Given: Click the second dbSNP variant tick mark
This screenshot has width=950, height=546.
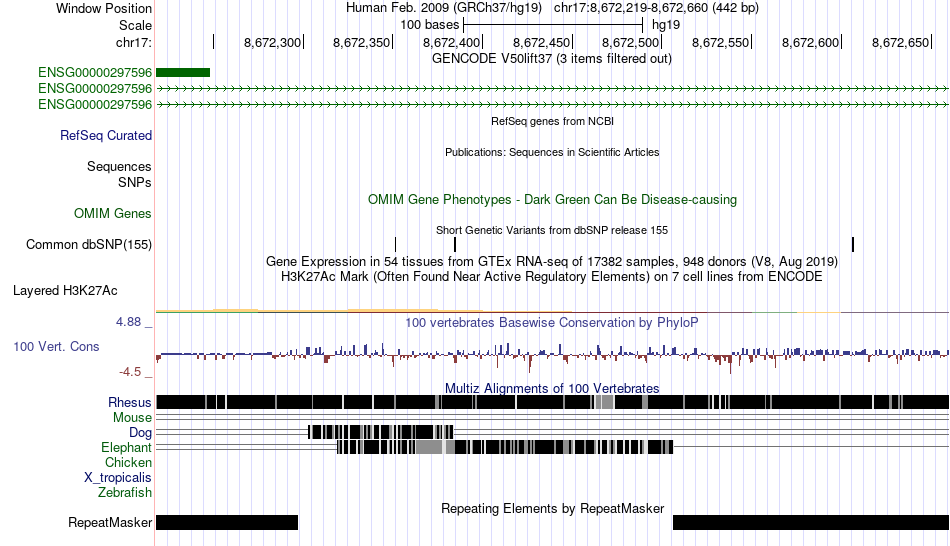Looking at the screenshot, I should (x=455, y=244).
